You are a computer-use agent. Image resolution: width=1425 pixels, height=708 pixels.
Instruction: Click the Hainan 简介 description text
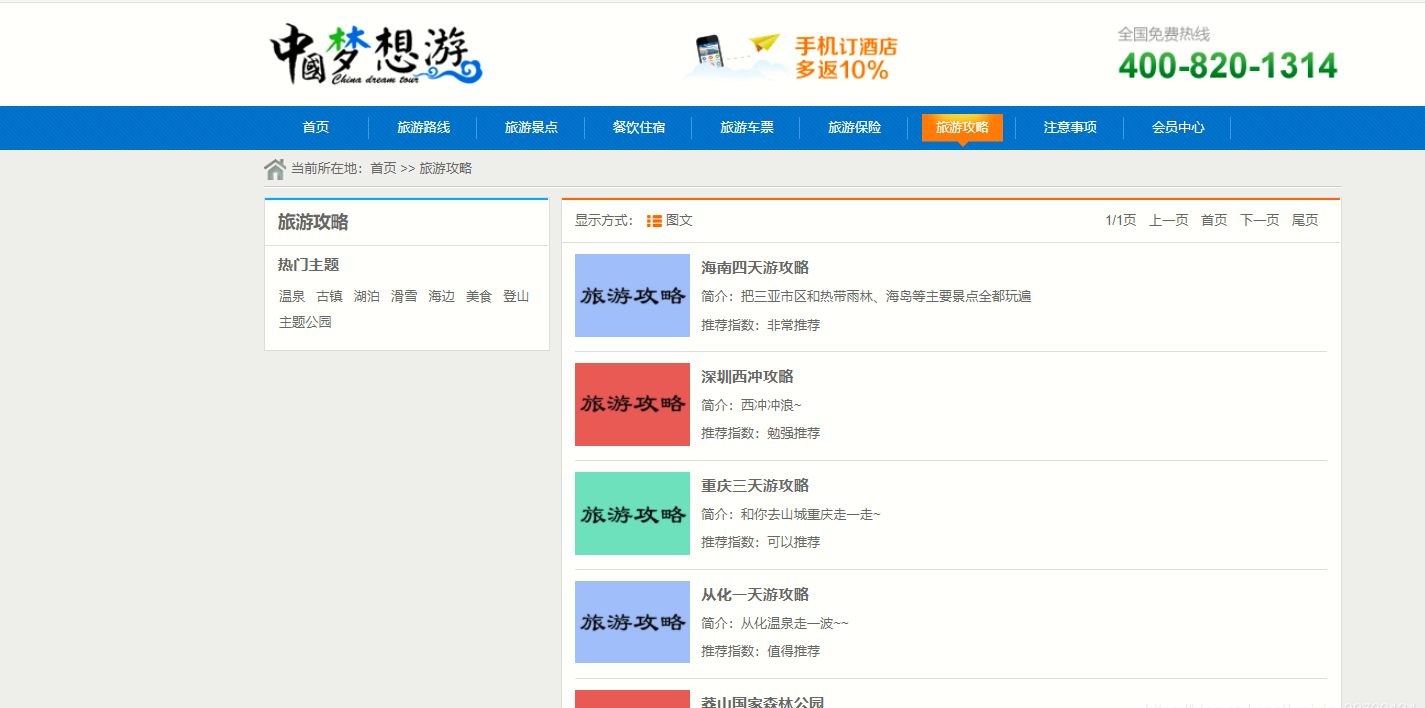866,297
